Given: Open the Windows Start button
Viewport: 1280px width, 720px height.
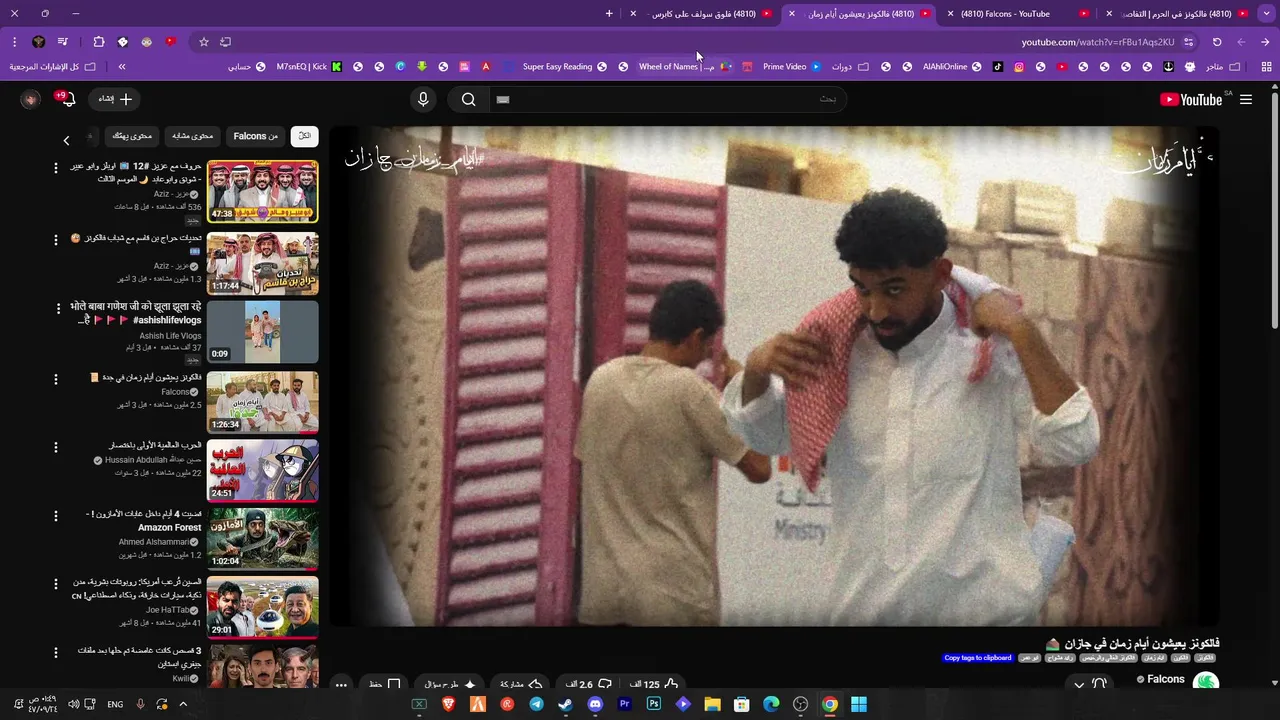Looking at the screenshot, I should 859,704.
